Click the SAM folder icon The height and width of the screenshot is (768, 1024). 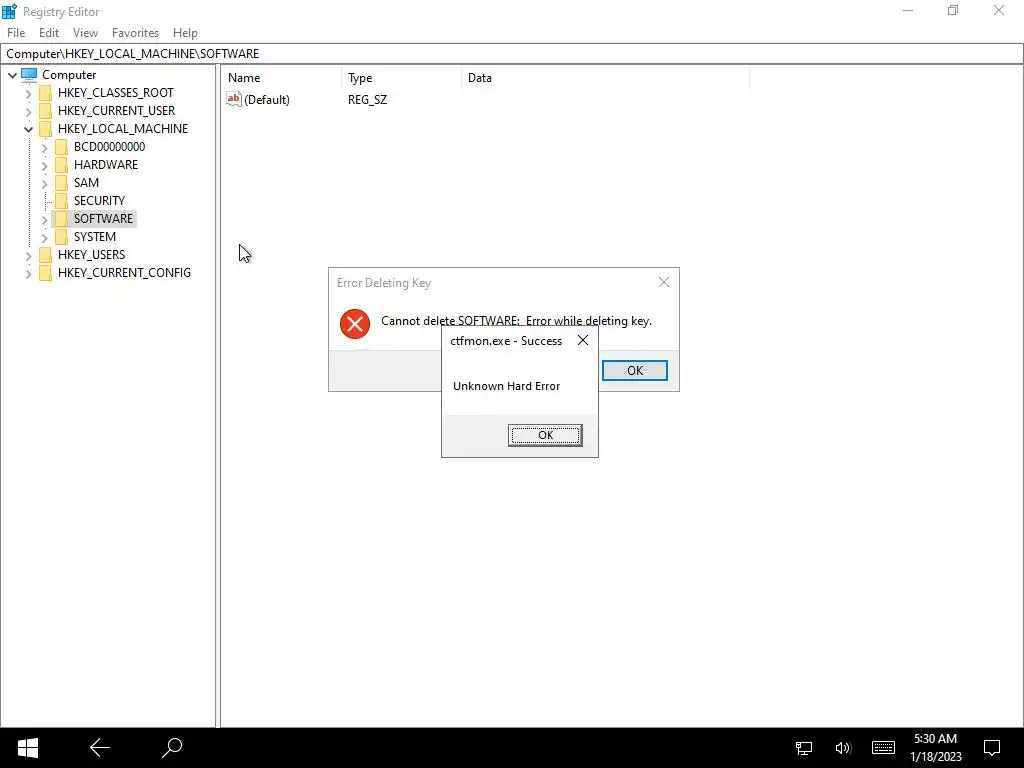[x=61, y=182]
